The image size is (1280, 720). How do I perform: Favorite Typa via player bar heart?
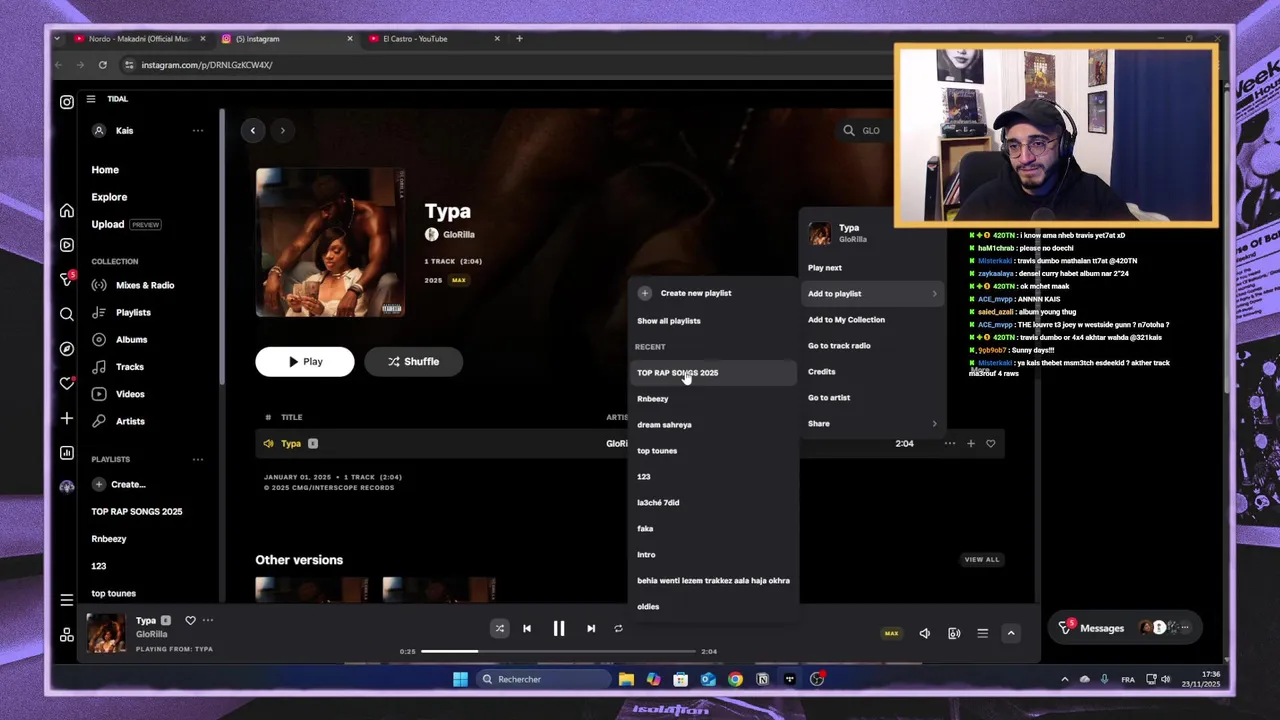pos(190,620)
